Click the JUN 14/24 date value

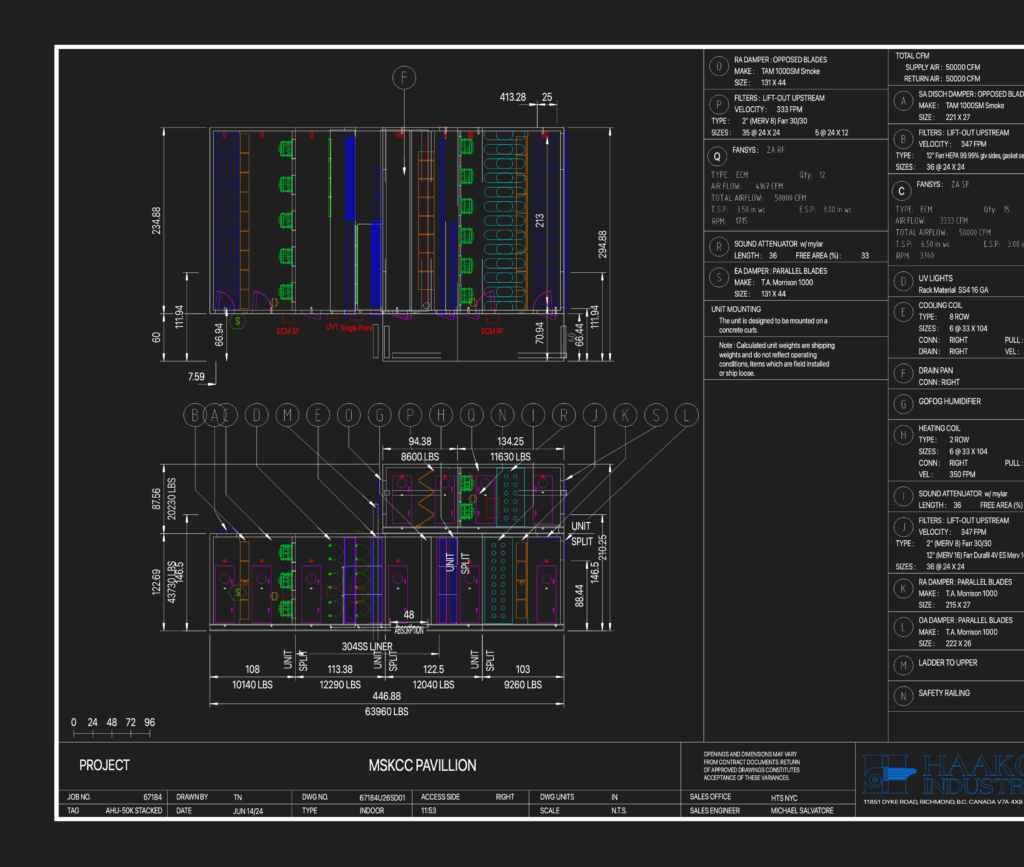point(248,812)
